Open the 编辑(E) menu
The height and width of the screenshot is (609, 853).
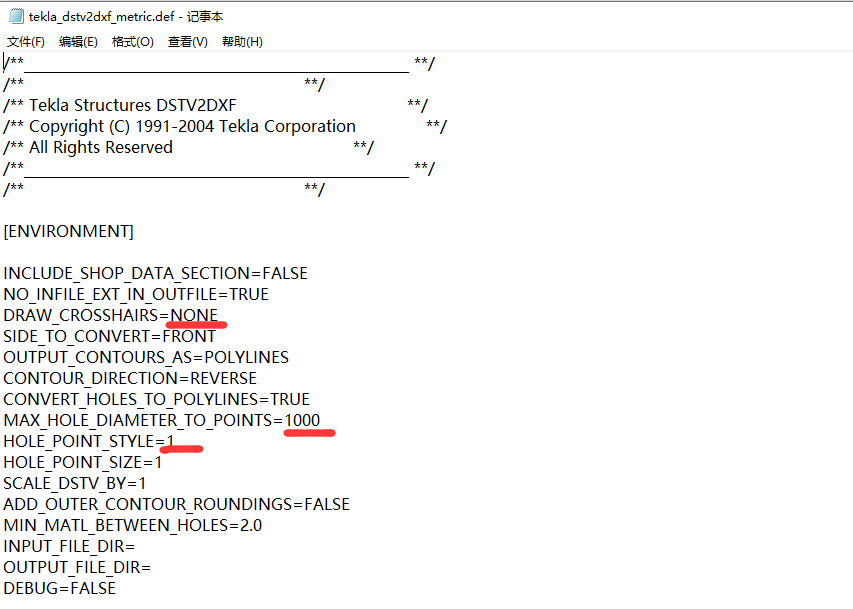(78, 42)
